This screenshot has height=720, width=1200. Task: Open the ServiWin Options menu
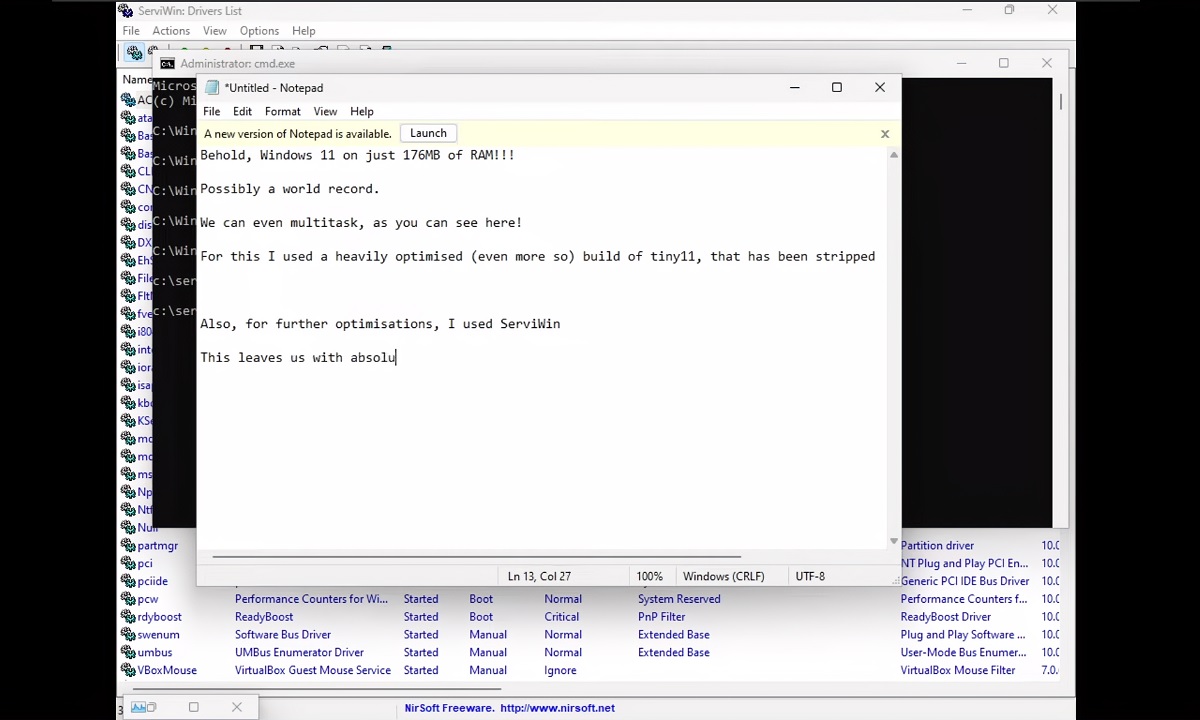tap(259, 31)
